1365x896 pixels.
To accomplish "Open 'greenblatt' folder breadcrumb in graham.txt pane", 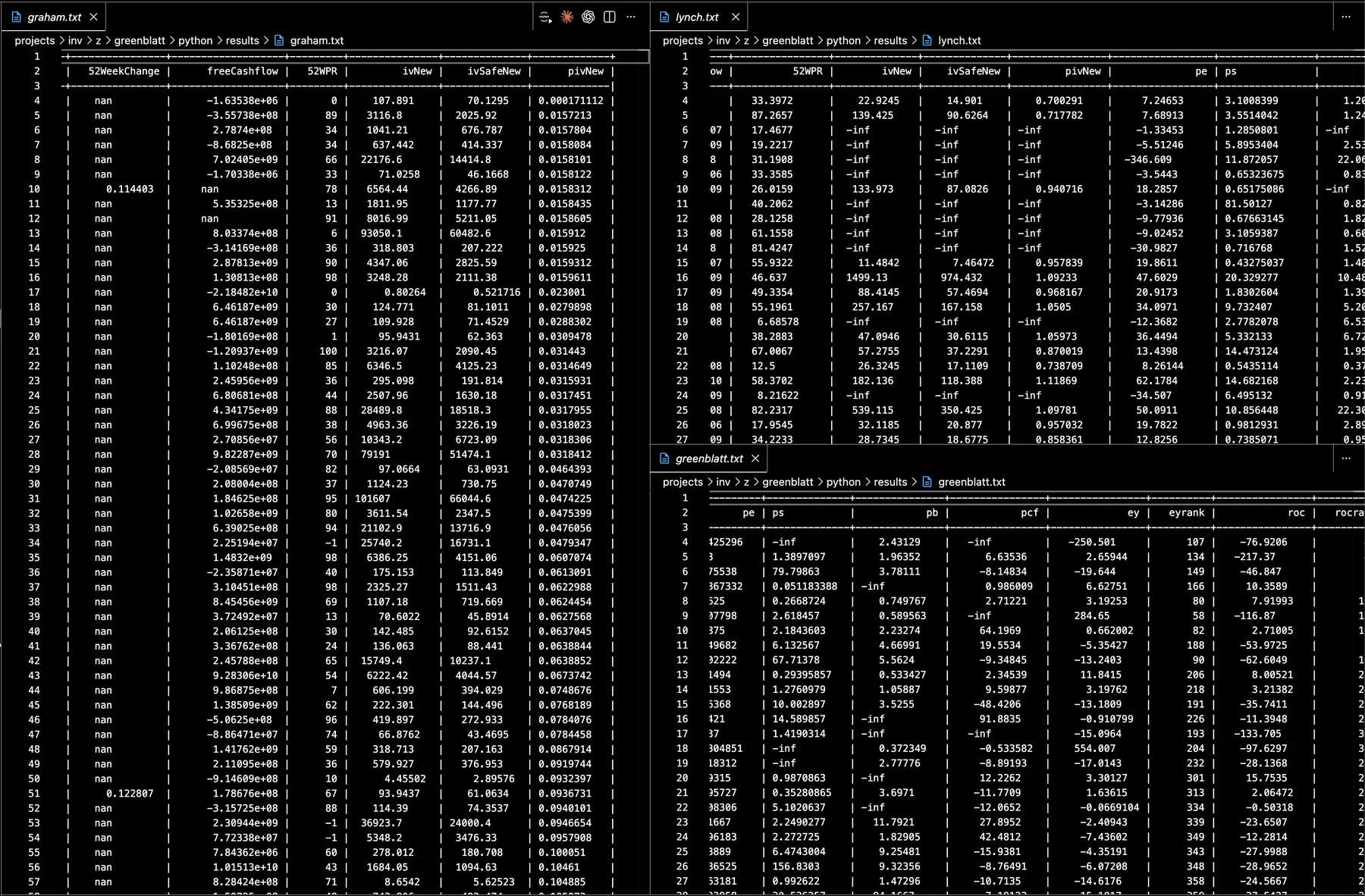I will 140,40.
